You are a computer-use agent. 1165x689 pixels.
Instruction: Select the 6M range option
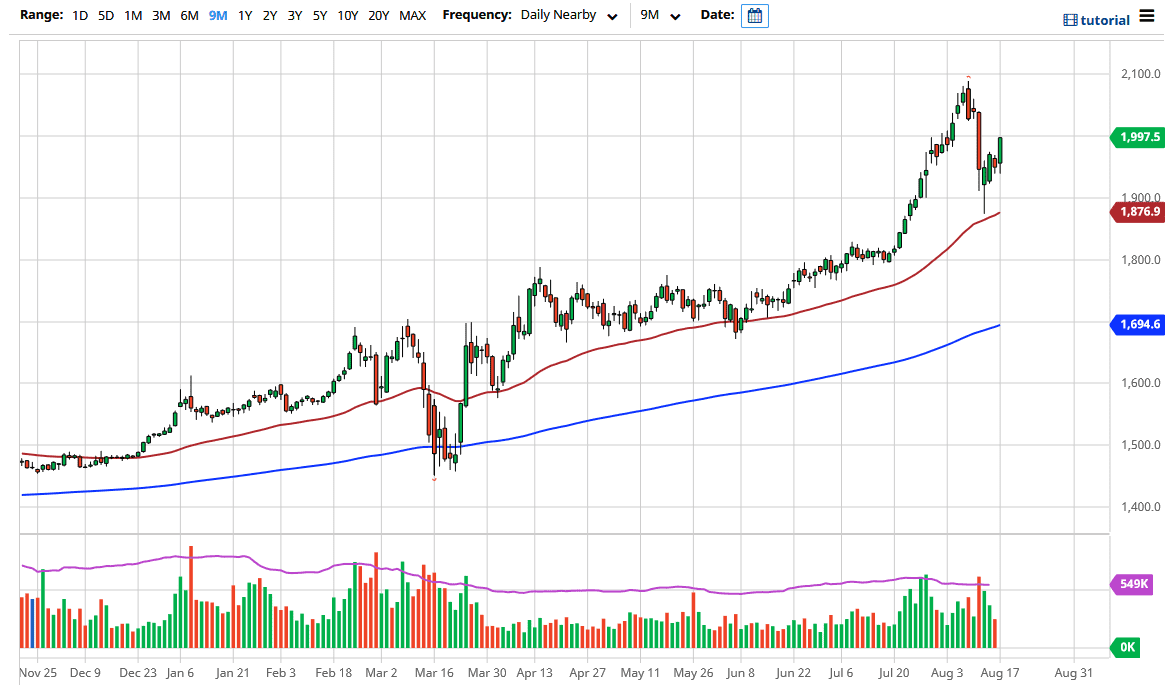[x=189, y=16]
